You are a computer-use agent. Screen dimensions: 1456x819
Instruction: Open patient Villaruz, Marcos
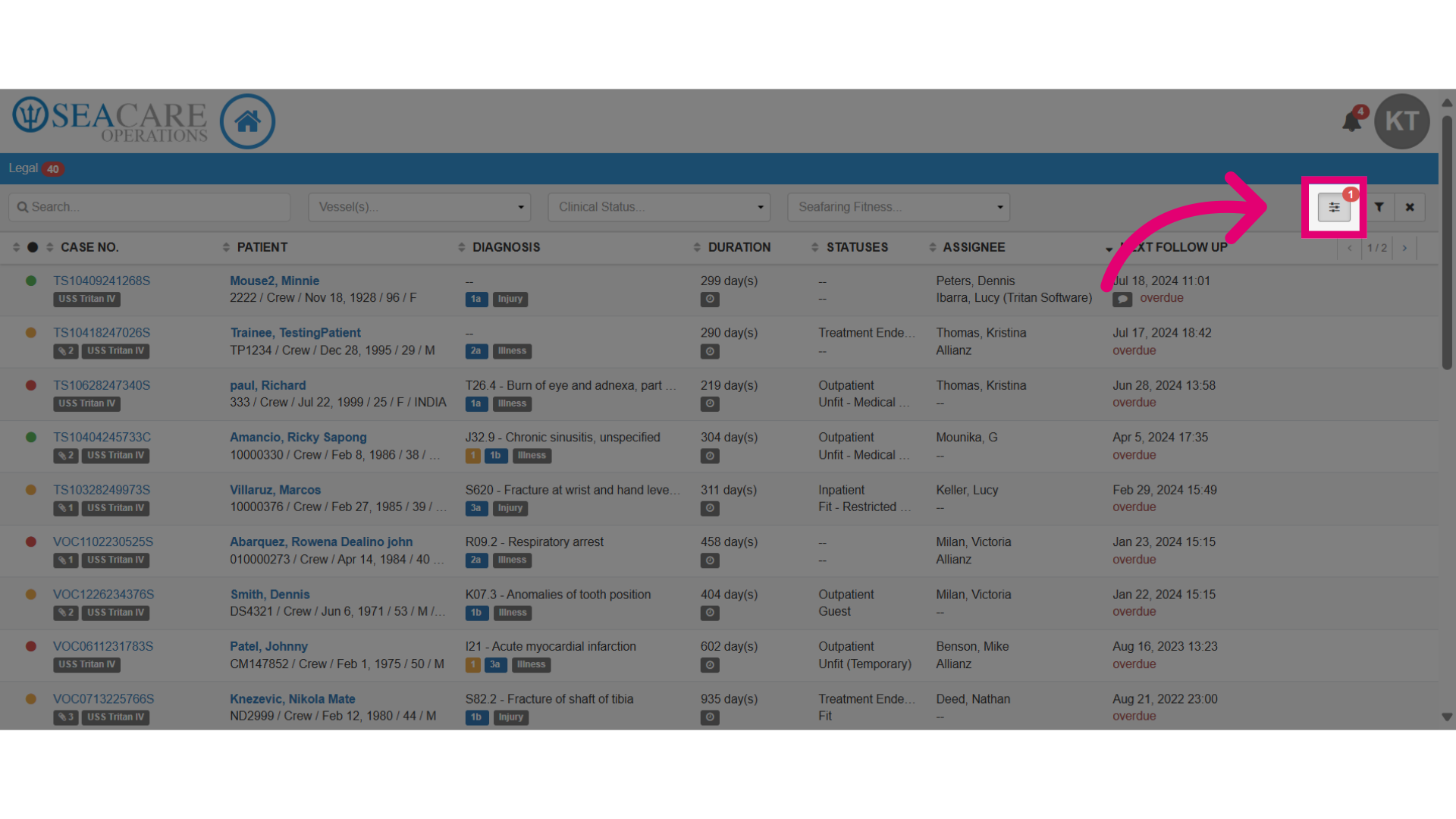[x=275, y=490]
